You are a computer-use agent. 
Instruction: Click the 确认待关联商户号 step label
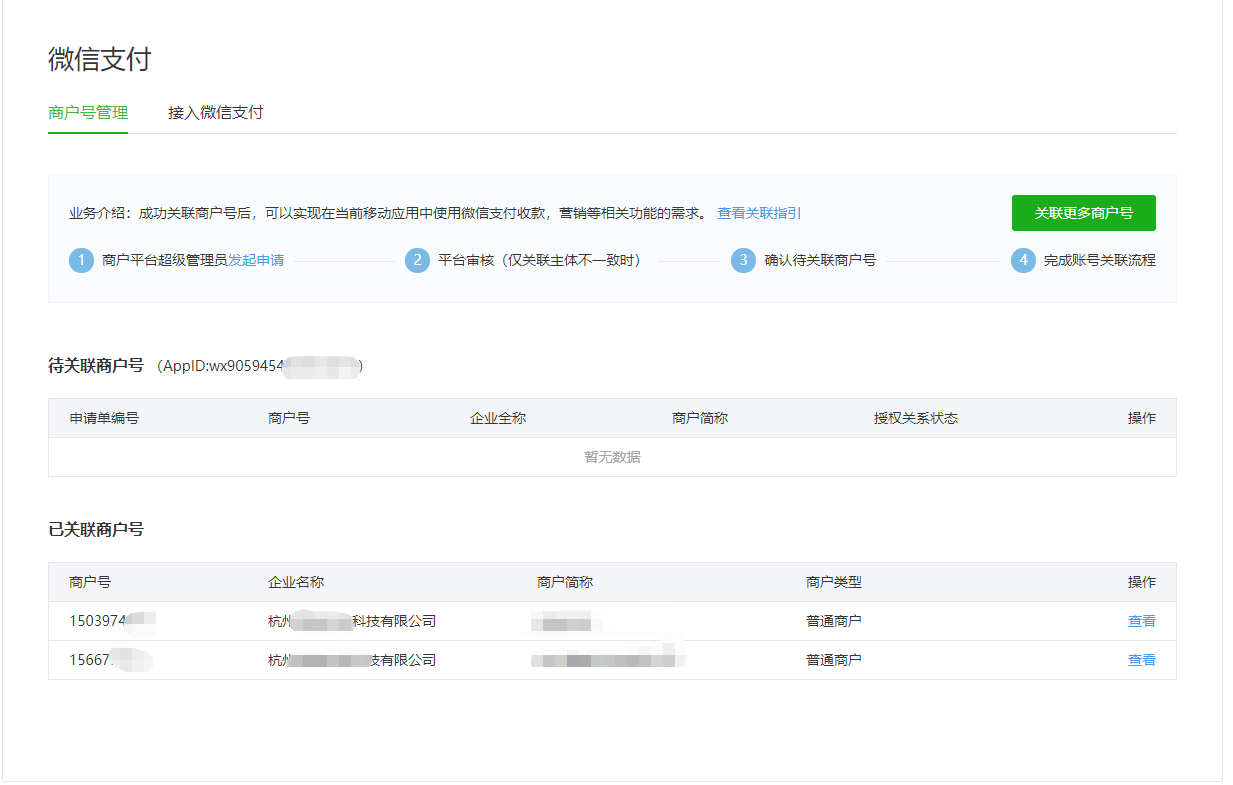[x=820, y=260]
